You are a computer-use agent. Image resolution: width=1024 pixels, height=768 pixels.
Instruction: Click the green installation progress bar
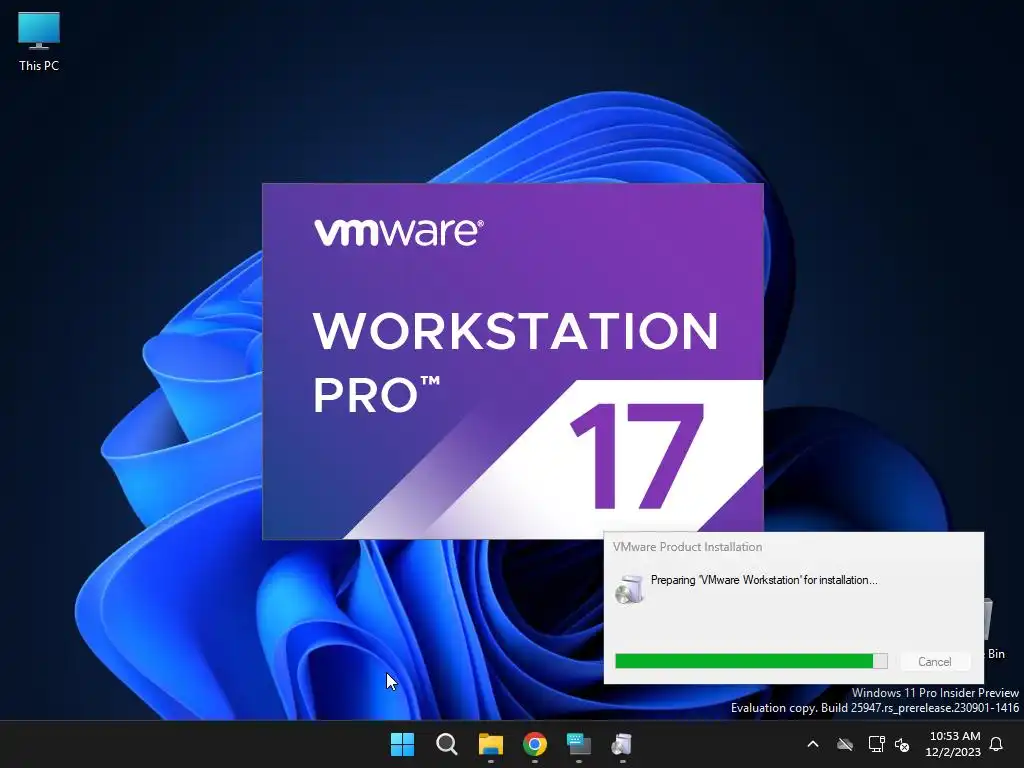(751, 661)
